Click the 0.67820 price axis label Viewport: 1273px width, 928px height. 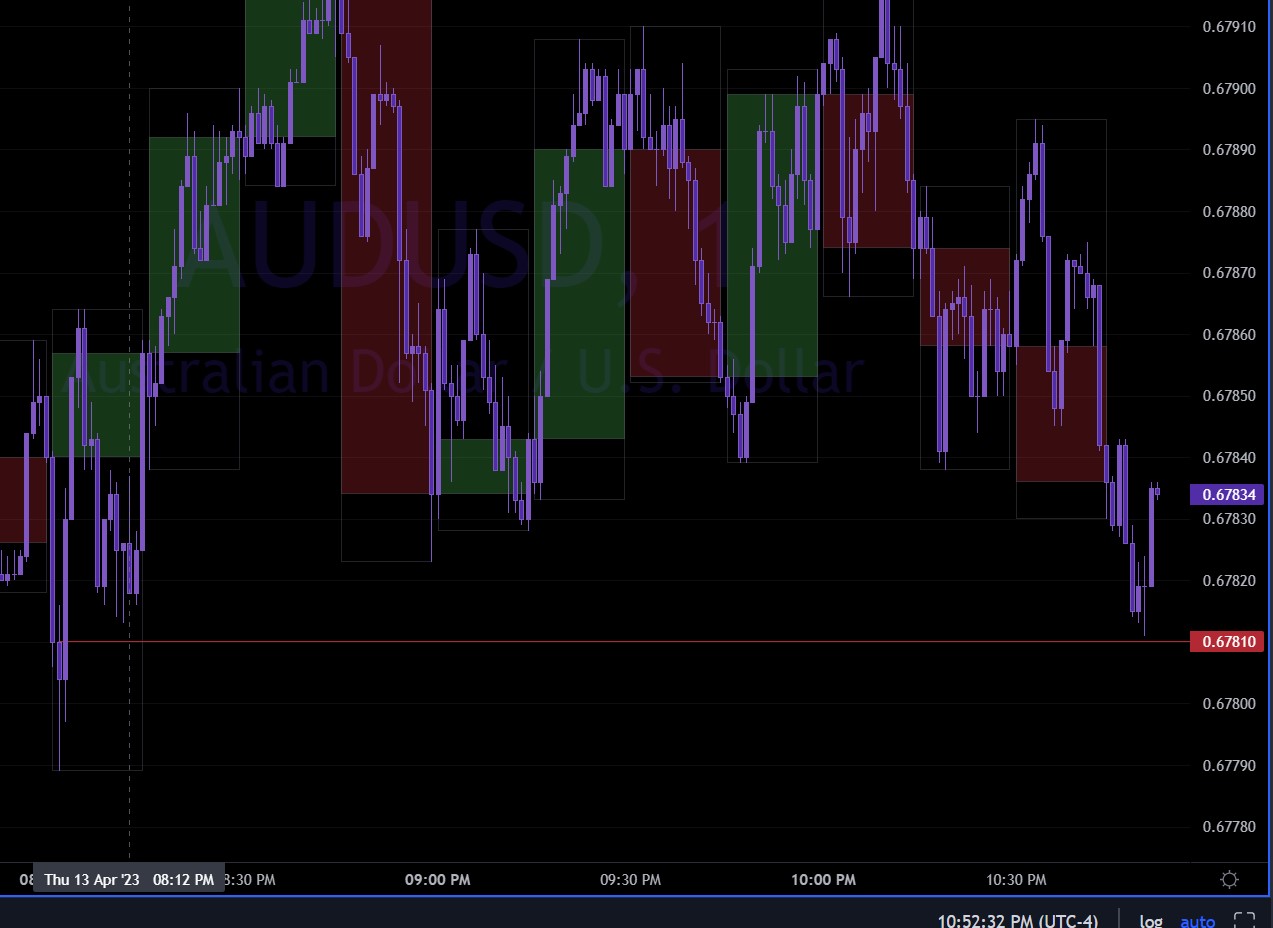tap(1228, 580)
